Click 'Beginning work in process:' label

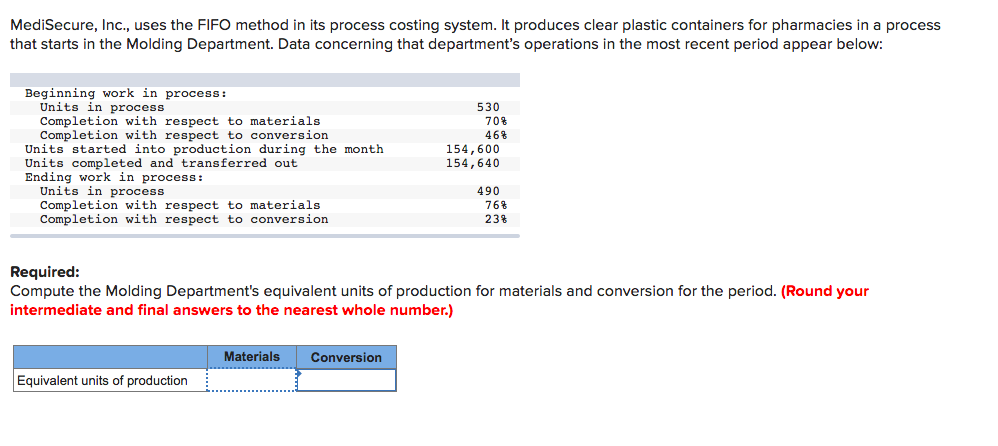click(x=126, y=94)
